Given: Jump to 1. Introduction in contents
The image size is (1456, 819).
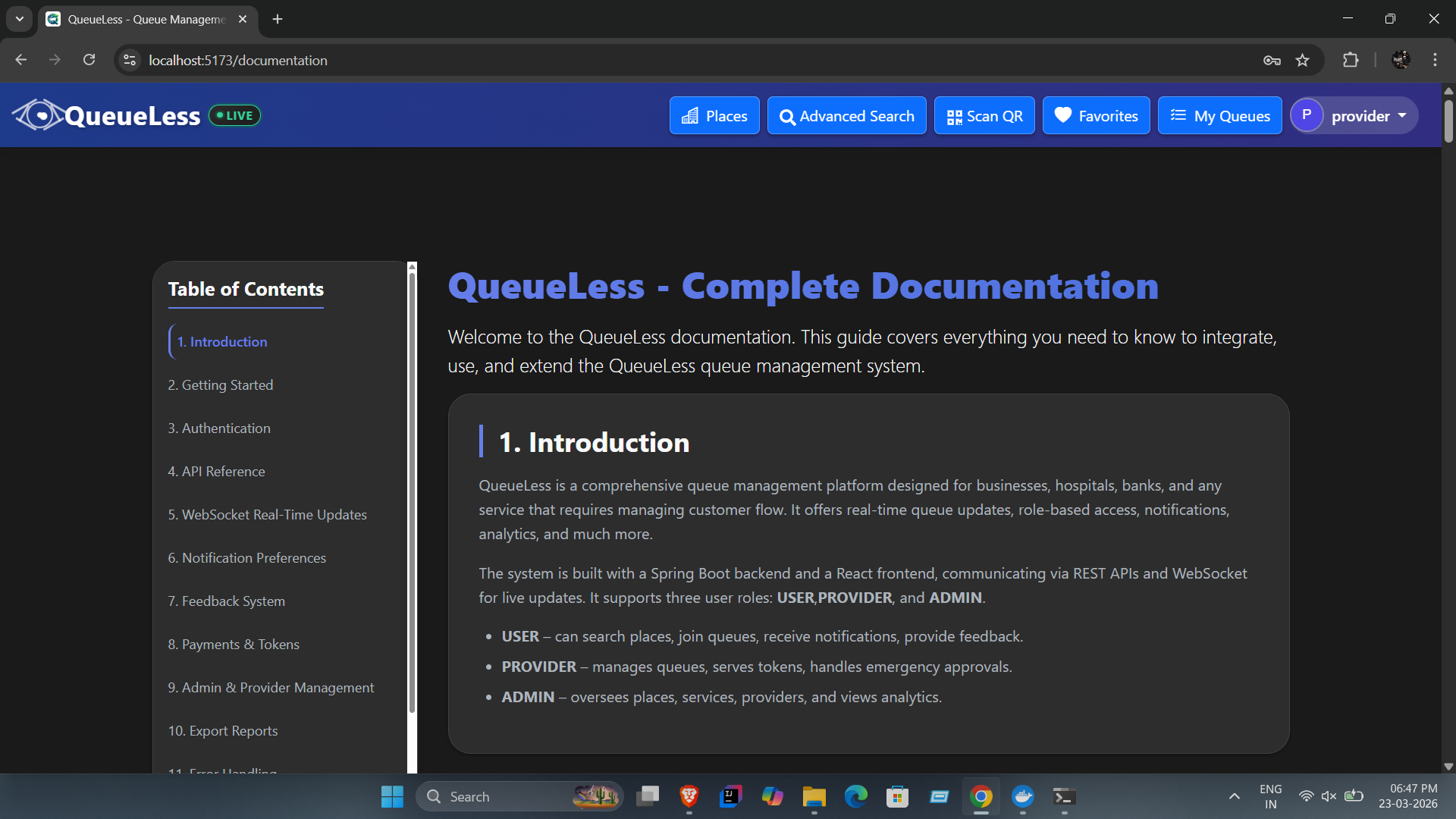Looking at the screenshot, I should 221,342.
